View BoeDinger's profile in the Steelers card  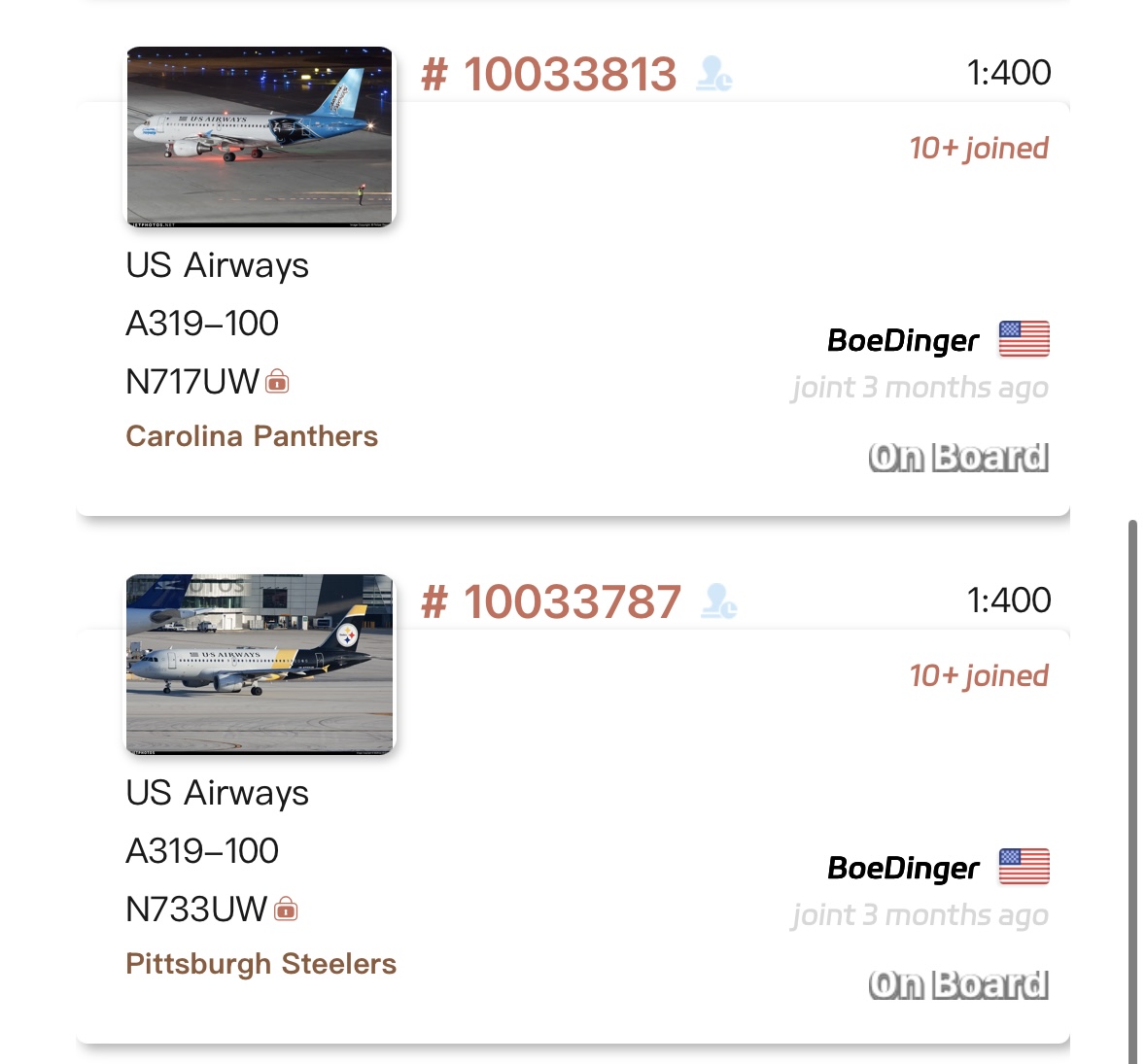903,869
